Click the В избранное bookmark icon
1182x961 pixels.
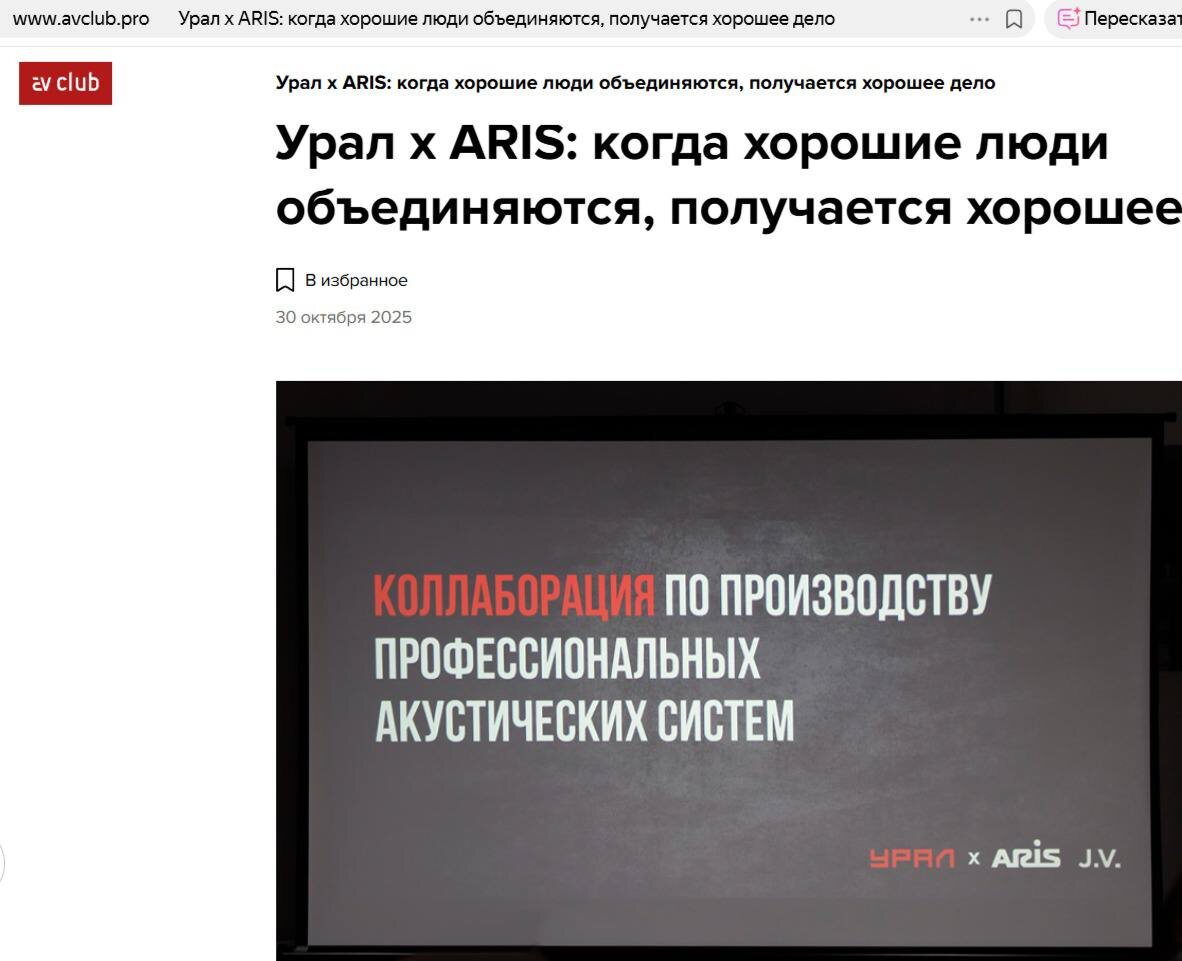(x=285, y=280)
